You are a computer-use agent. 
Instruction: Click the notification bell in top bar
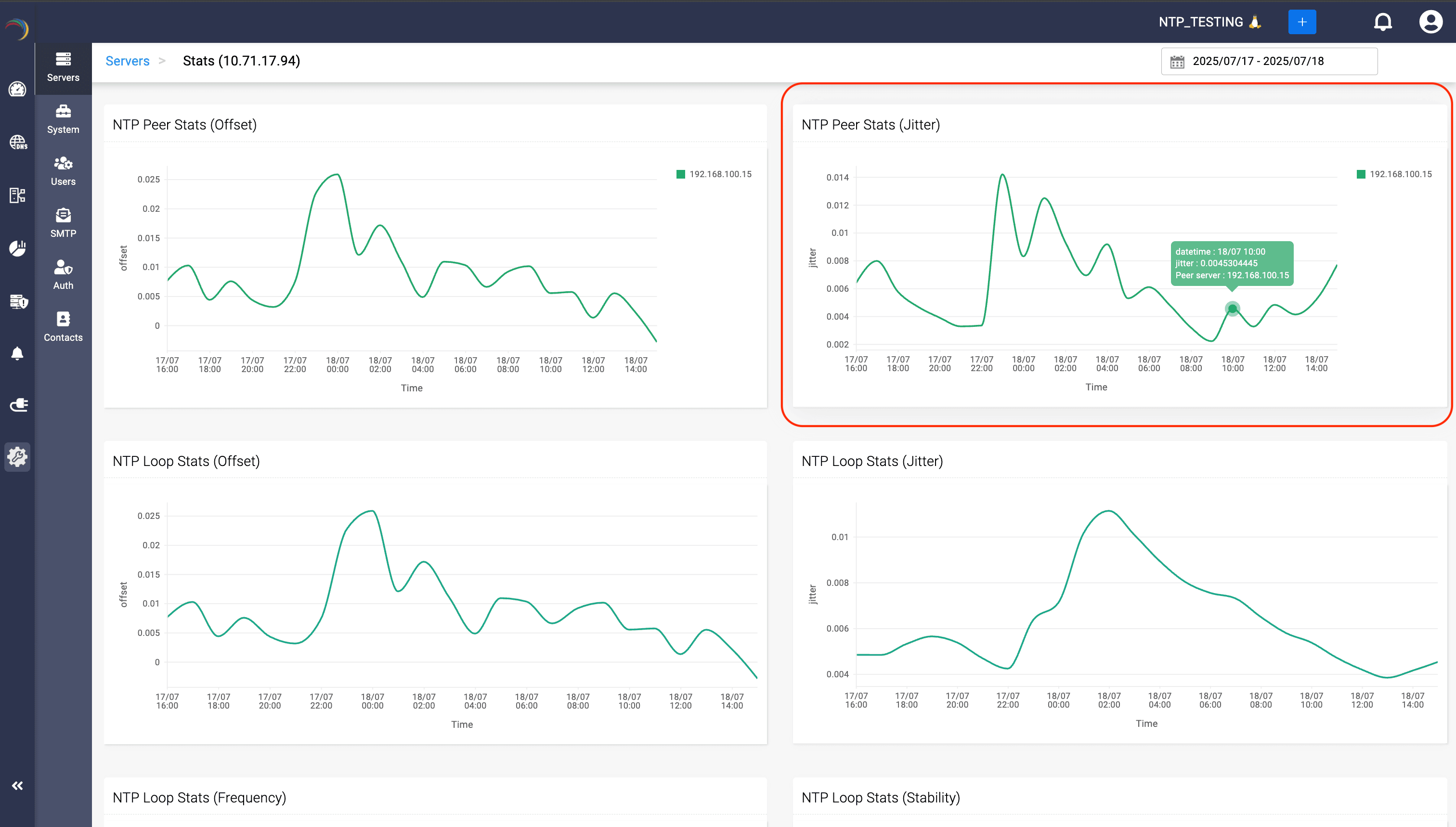[x=1382, y=22]
